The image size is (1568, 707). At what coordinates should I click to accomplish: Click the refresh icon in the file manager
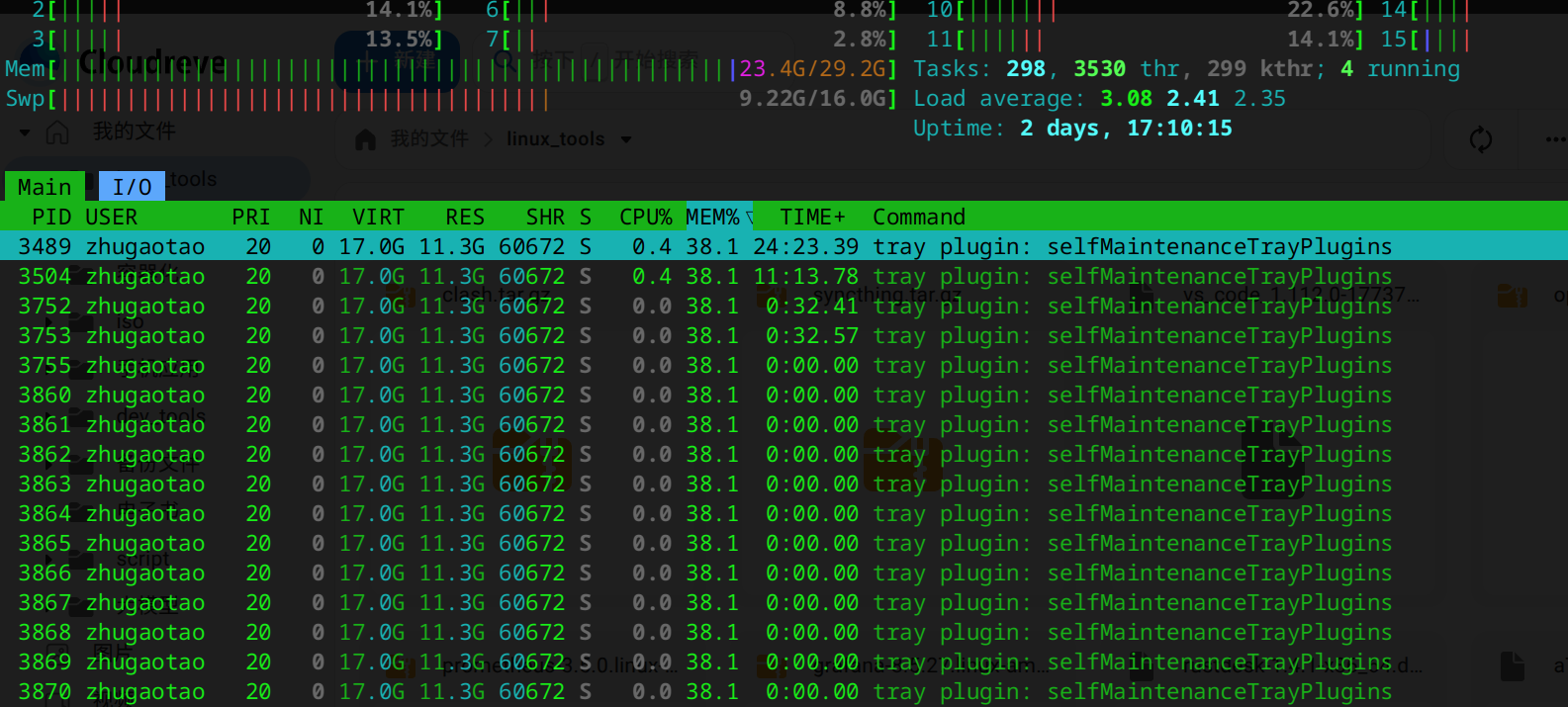pos(1481,139)
